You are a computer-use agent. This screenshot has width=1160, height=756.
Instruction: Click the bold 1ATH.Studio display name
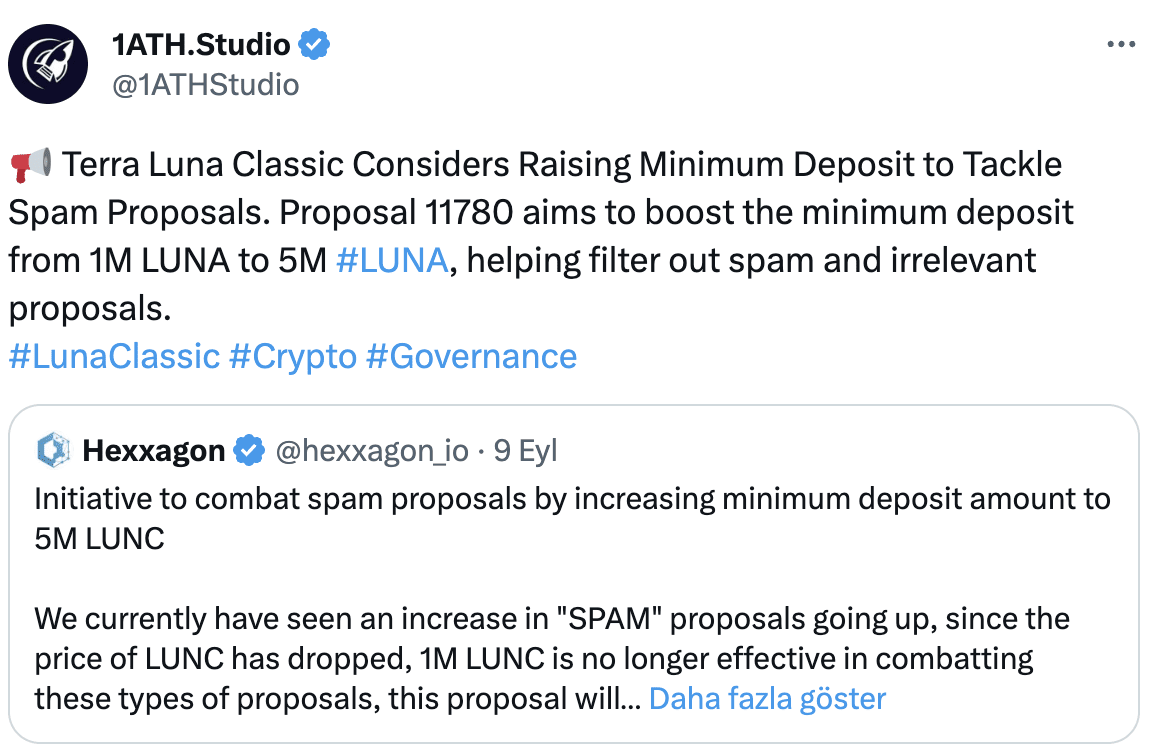pyautogui.click(x=201, y=44)
